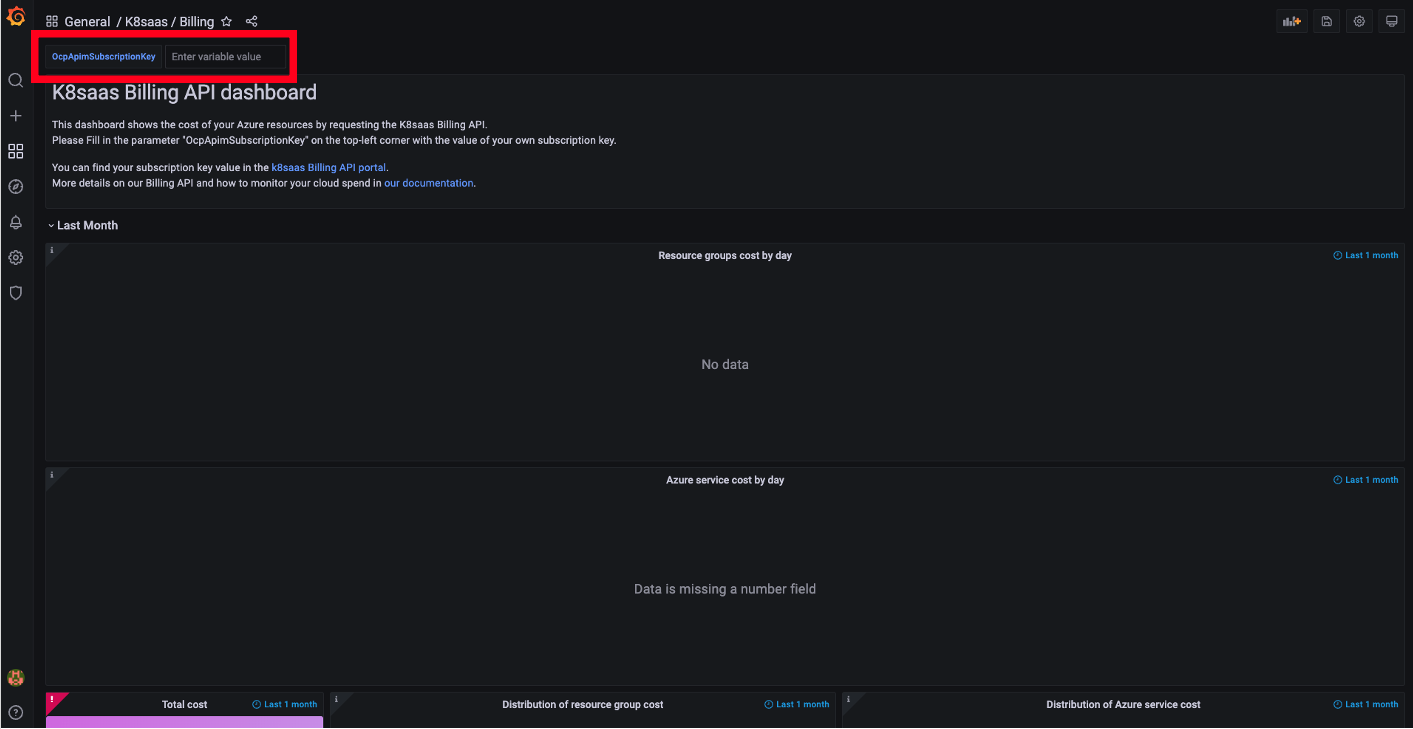1413x729 pixels.
Task: Click Data is missing a number field message
Action: tap(724, 589)
